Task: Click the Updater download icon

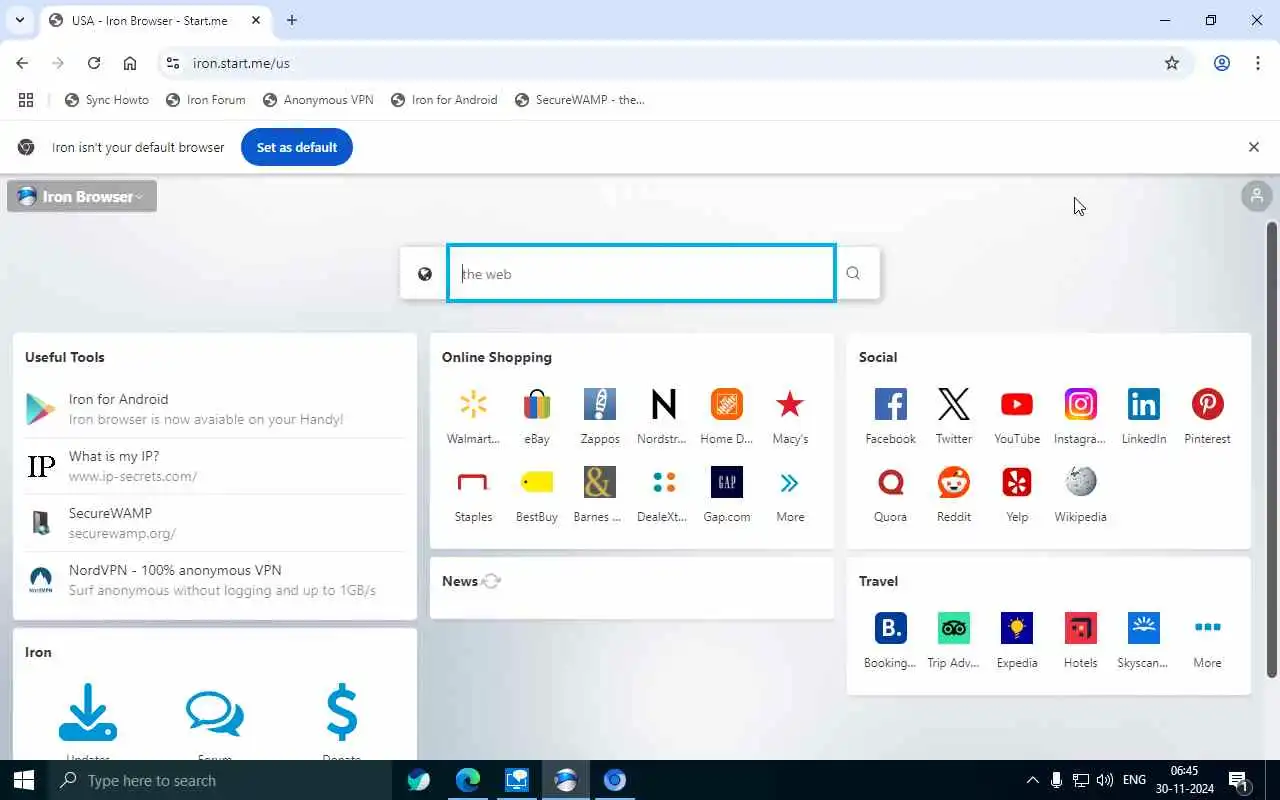Action: pyautogui.click(x=88, y=712)
